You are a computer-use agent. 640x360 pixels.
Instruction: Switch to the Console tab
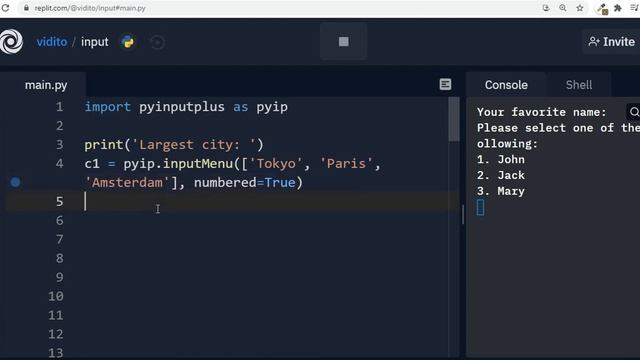[506, 85]
